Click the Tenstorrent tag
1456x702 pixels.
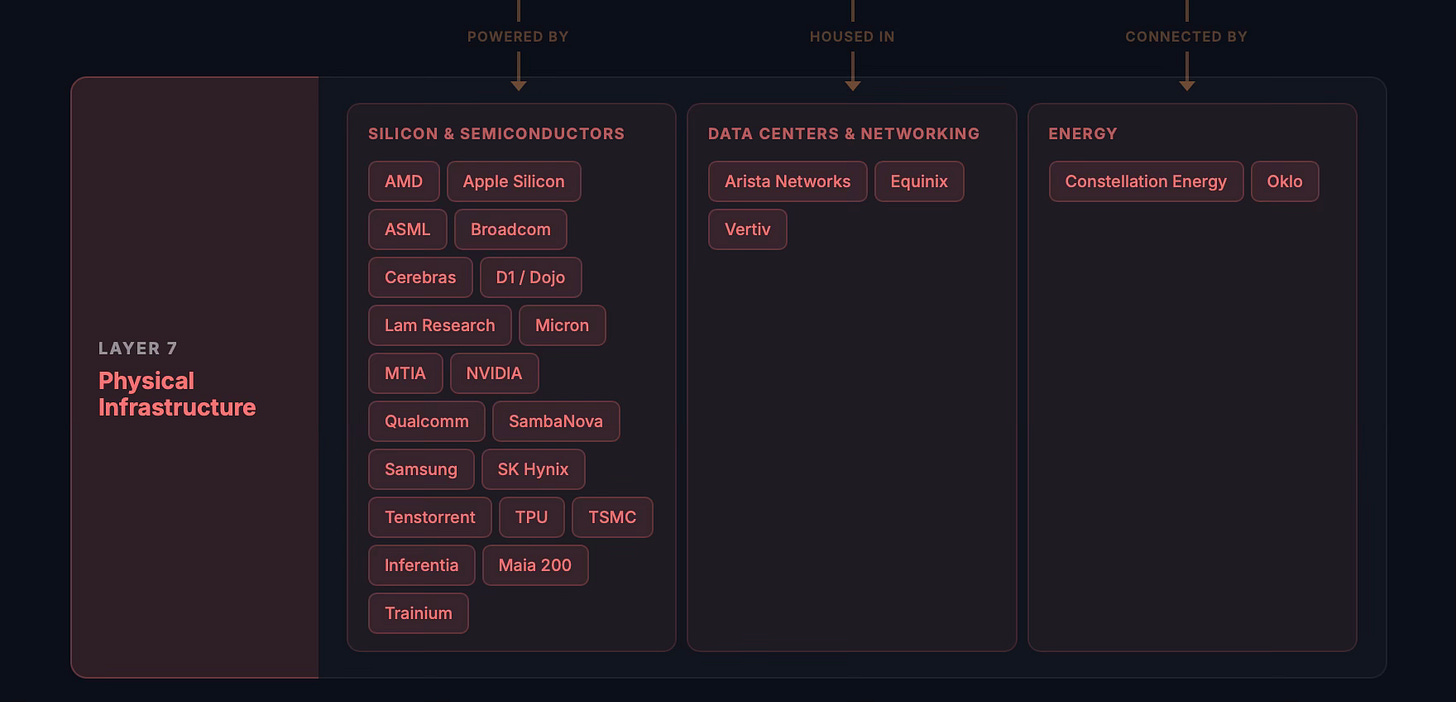click(430, 517)
